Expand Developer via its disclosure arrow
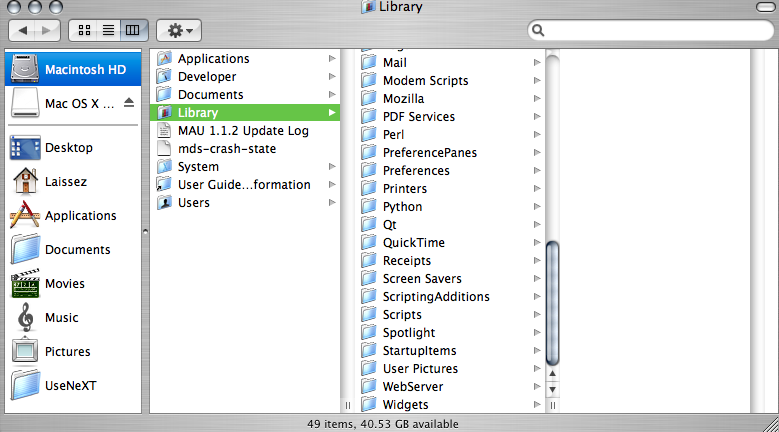 tap(332, 76)
